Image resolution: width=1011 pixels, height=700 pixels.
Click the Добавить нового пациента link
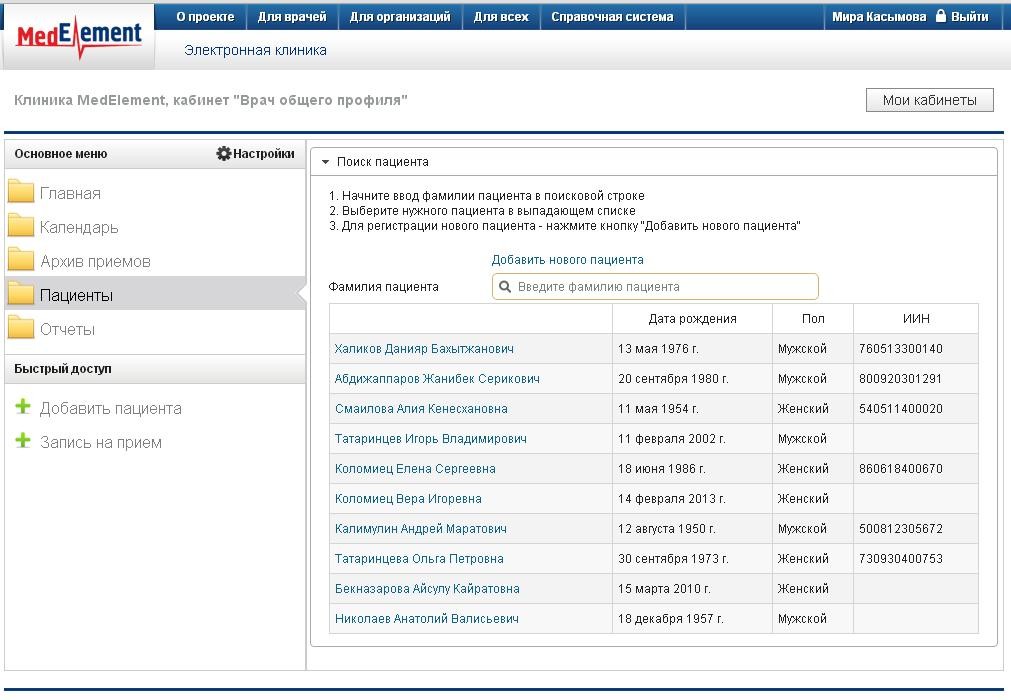pyautogui.click(x=567, y=260)
